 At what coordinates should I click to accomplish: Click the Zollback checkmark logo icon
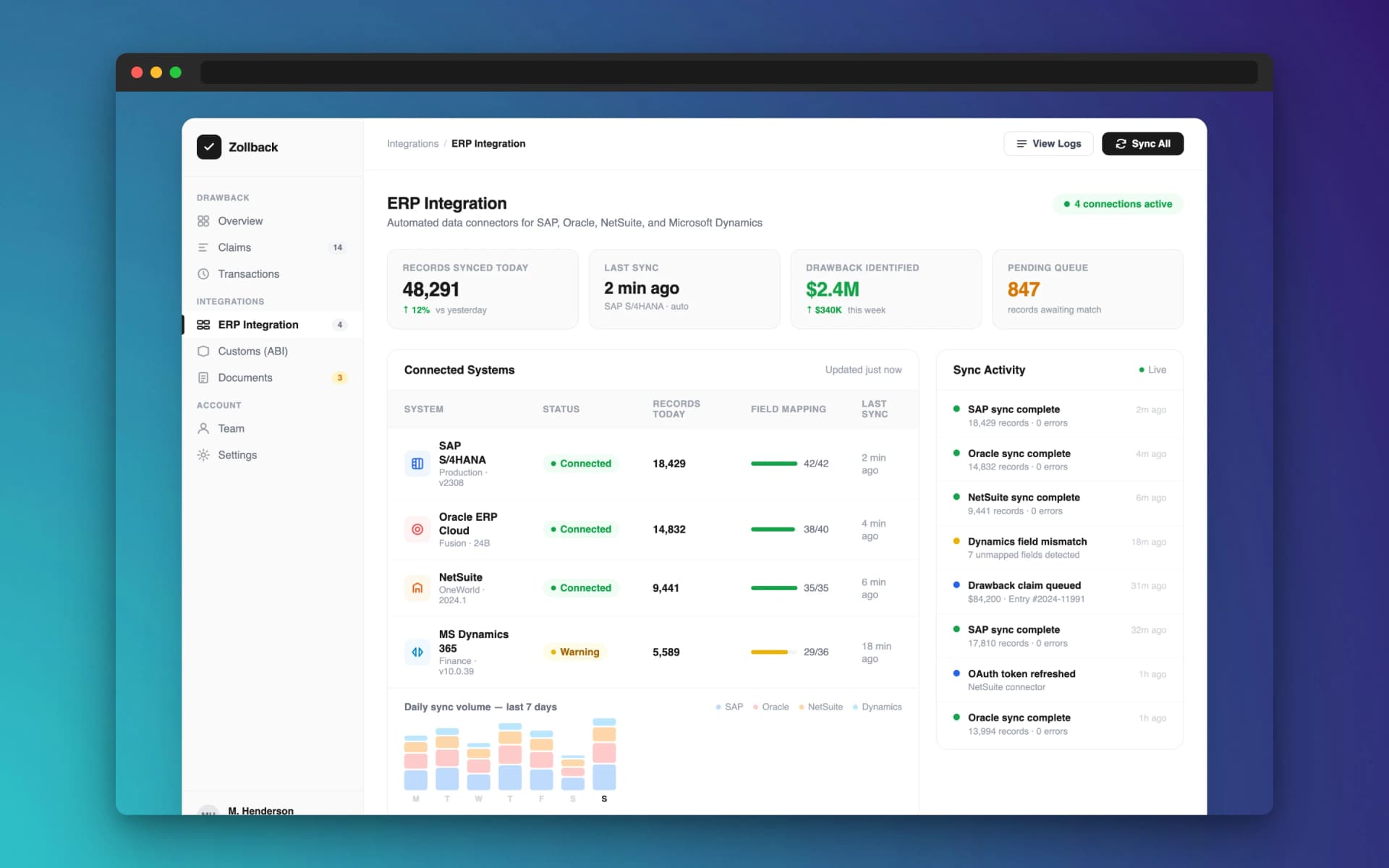pos(209,147)
